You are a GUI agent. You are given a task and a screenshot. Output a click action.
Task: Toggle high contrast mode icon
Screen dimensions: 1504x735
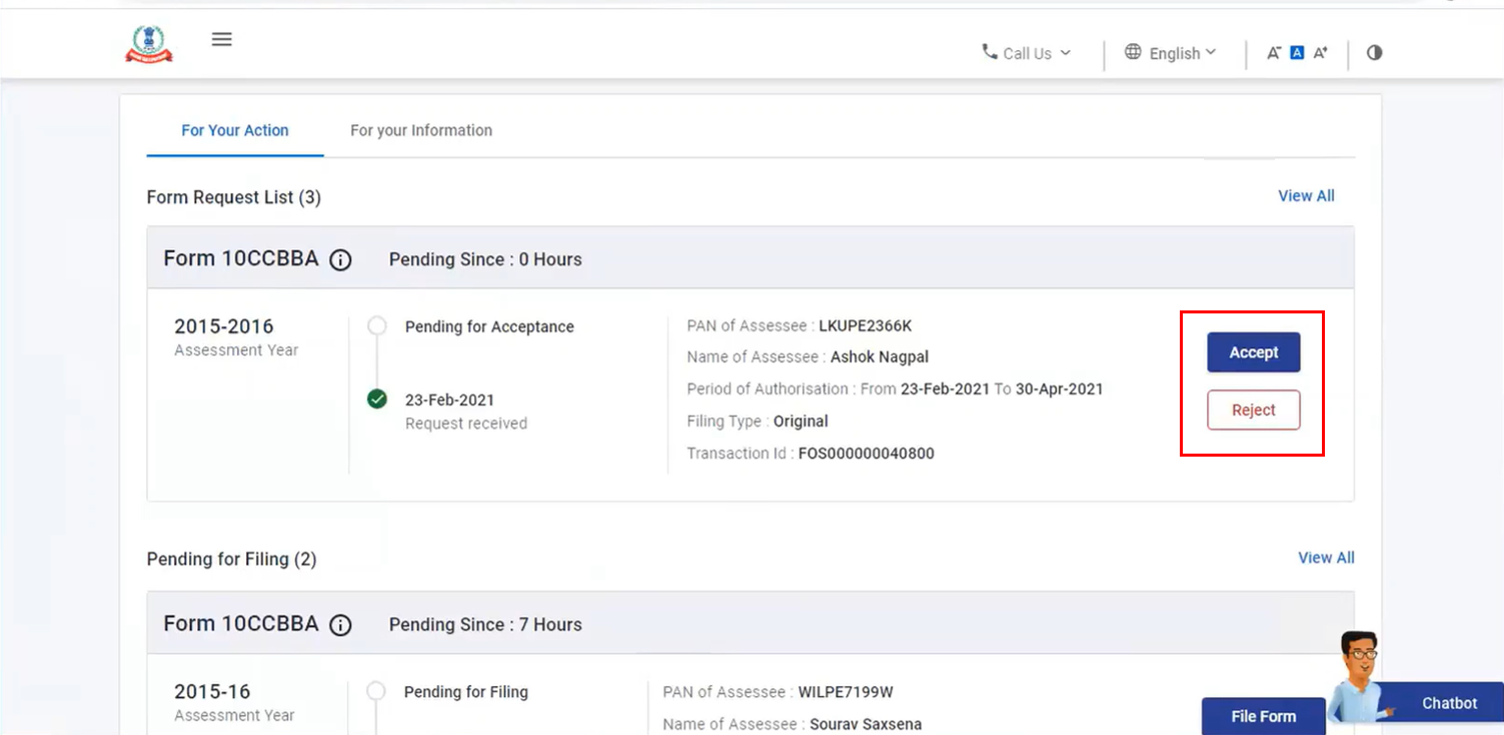tap(1374, 53)
